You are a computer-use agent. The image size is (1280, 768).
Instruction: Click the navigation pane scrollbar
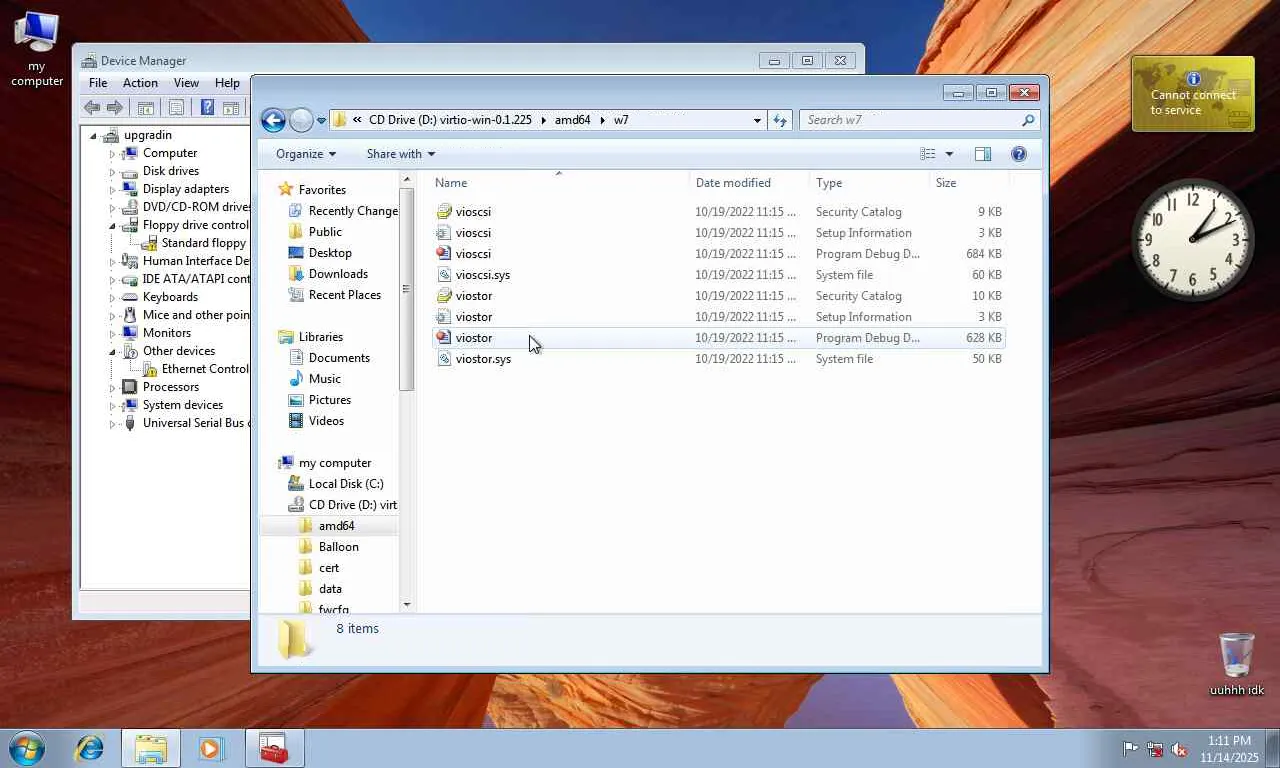tap(406, 290)
